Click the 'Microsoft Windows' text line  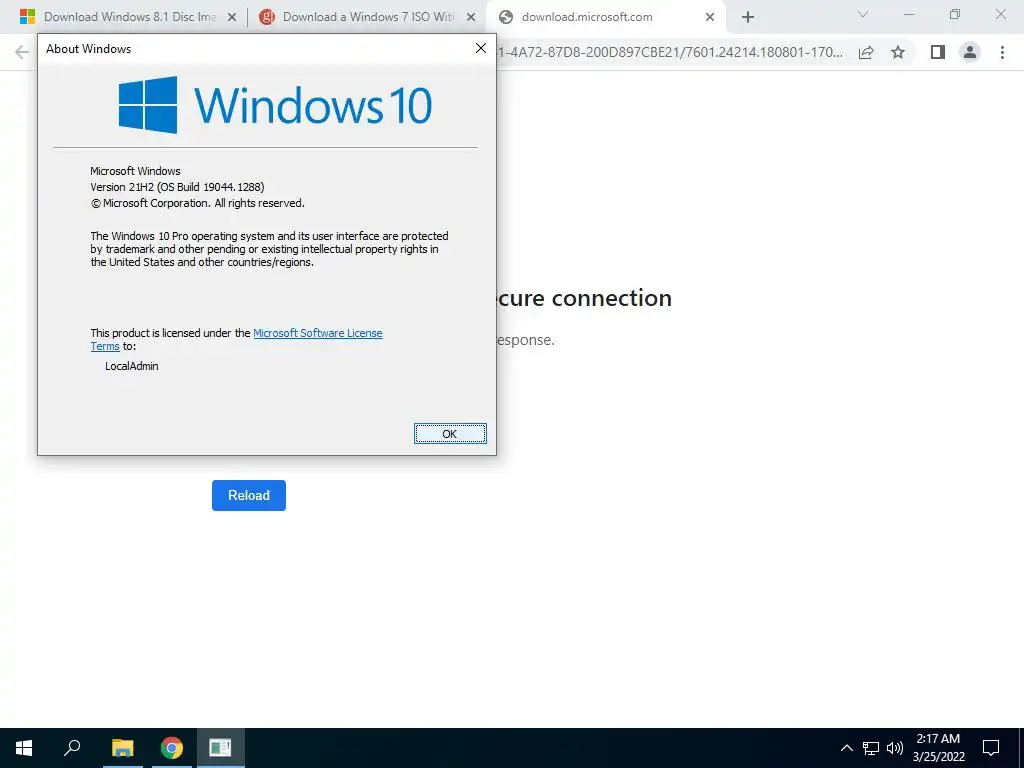[135, 171]
